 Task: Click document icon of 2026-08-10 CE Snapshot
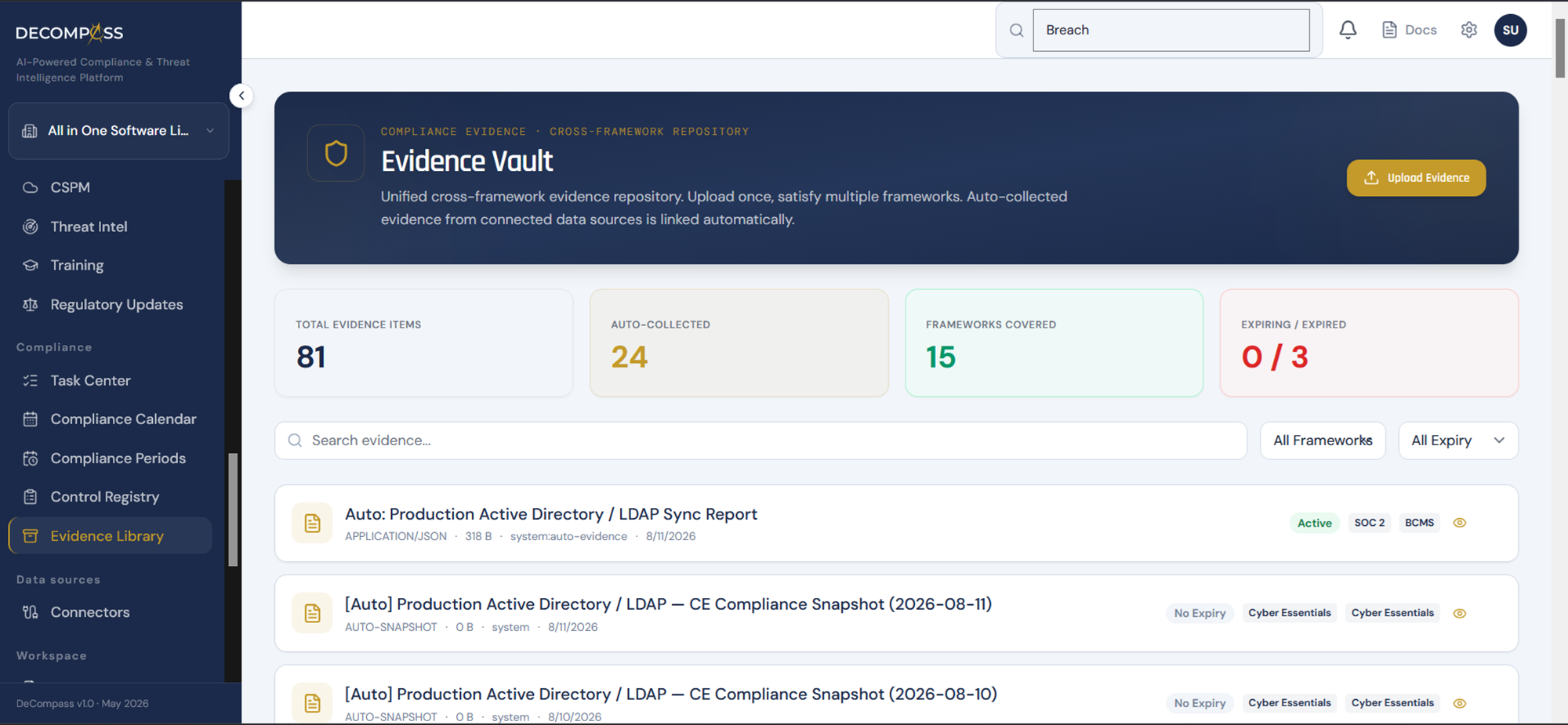point(312,703)
